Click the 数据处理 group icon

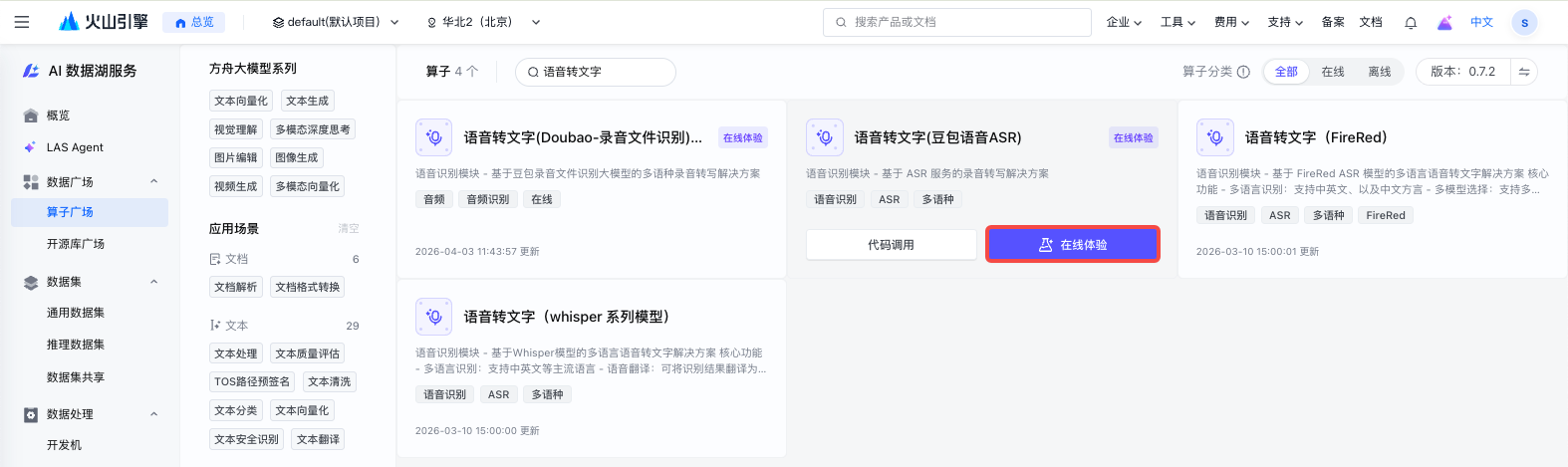click(x=31, y=414)
